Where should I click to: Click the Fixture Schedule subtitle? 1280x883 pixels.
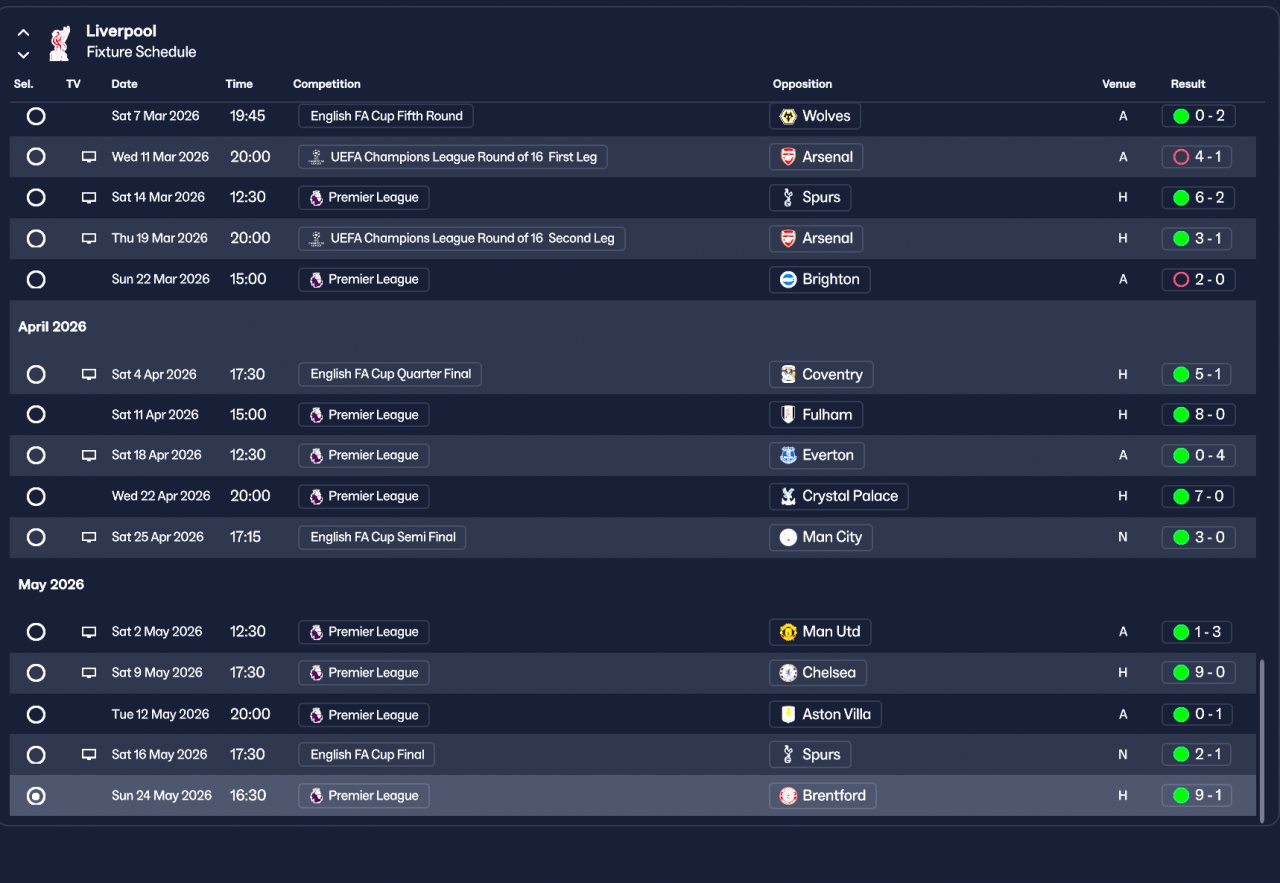point(141,52)
